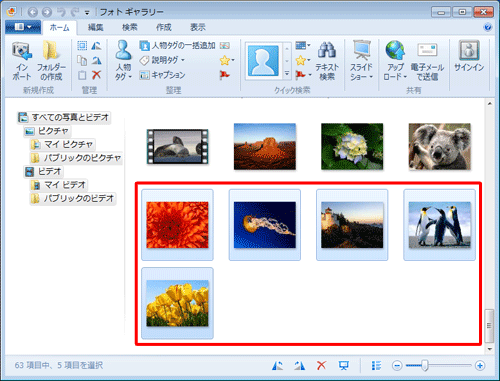The height and width of the screenshot is (381, 500).
Task: Select マイ ピクチャ folder
Action: 62,144
